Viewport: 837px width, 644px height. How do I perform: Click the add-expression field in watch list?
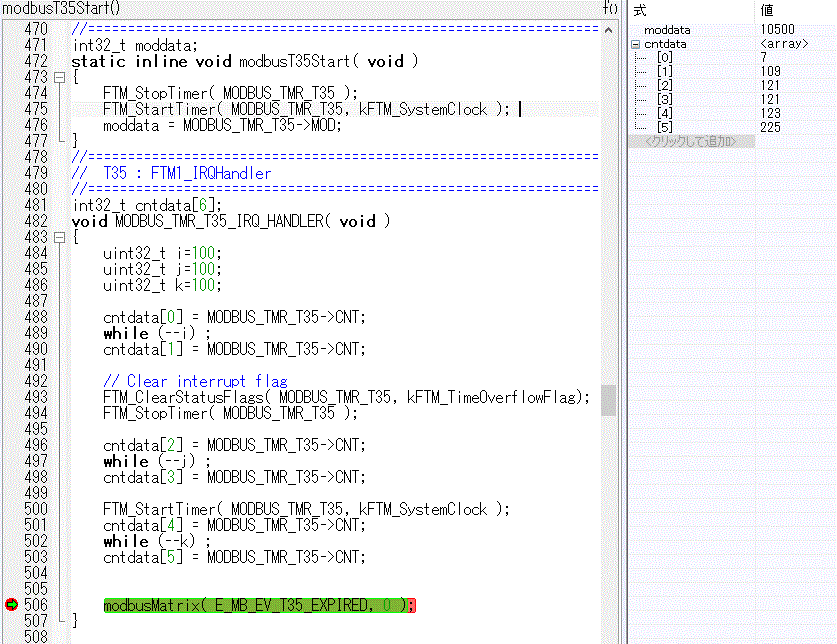click(691, 142)
